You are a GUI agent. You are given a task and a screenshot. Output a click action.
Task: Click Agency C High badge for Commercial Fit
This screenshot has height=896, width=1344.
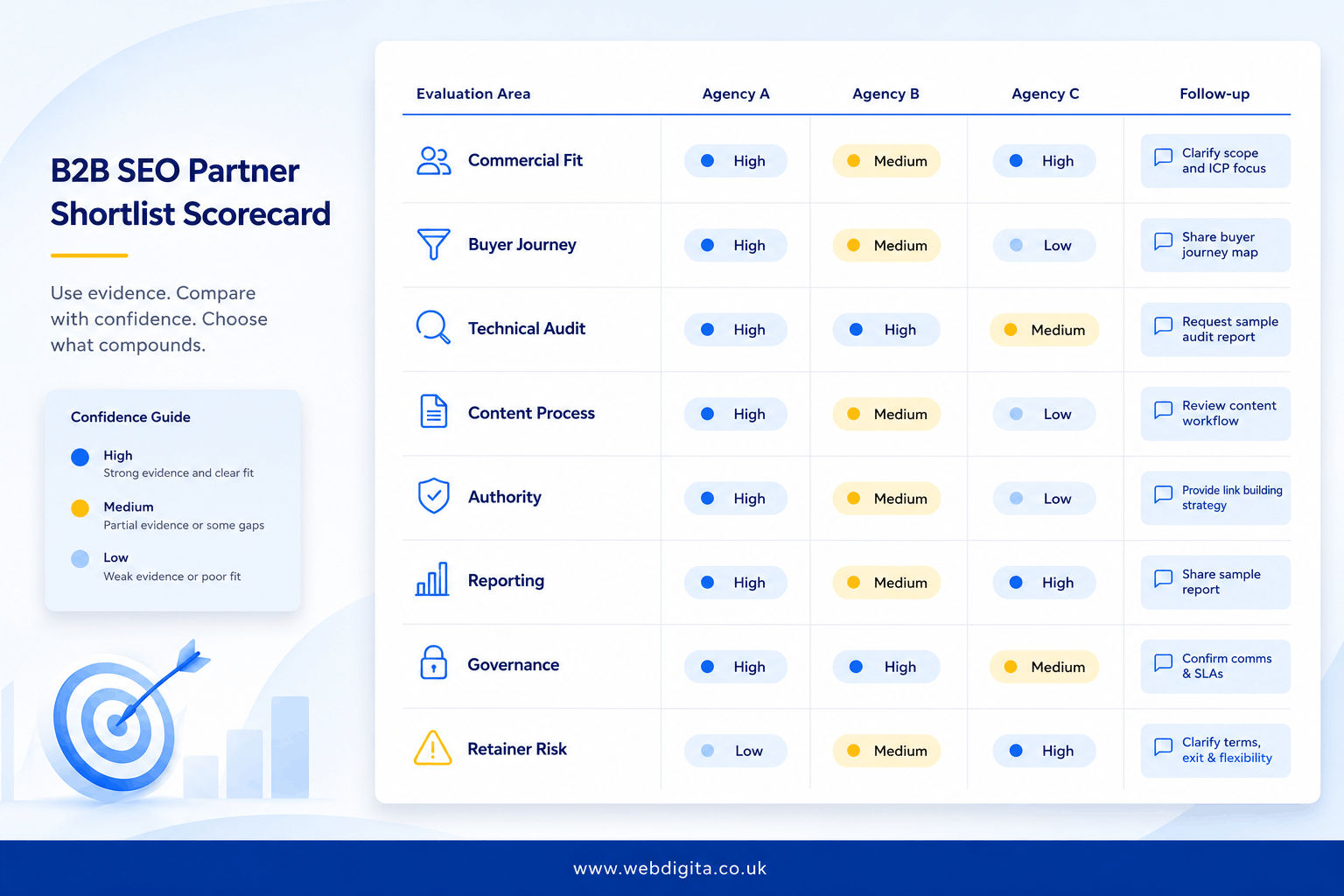point(1044,161)
